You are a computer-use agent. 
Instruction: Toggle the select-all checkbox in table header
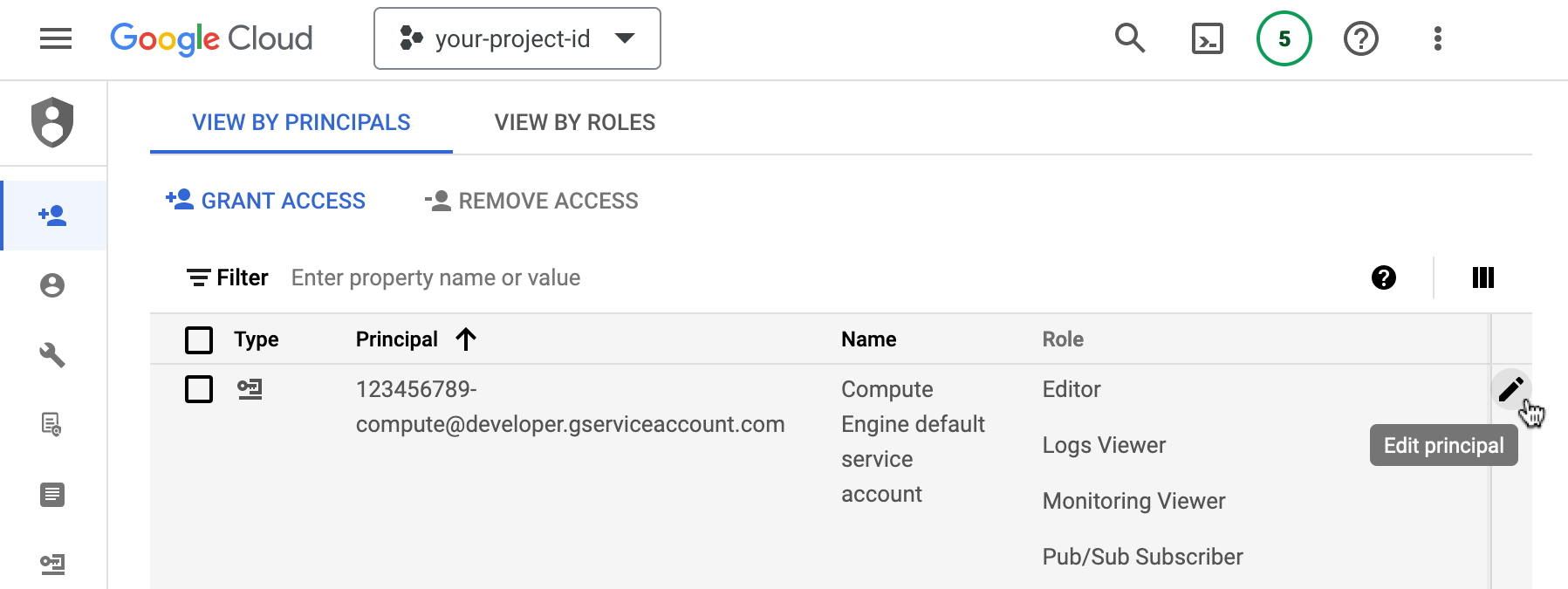199,339
